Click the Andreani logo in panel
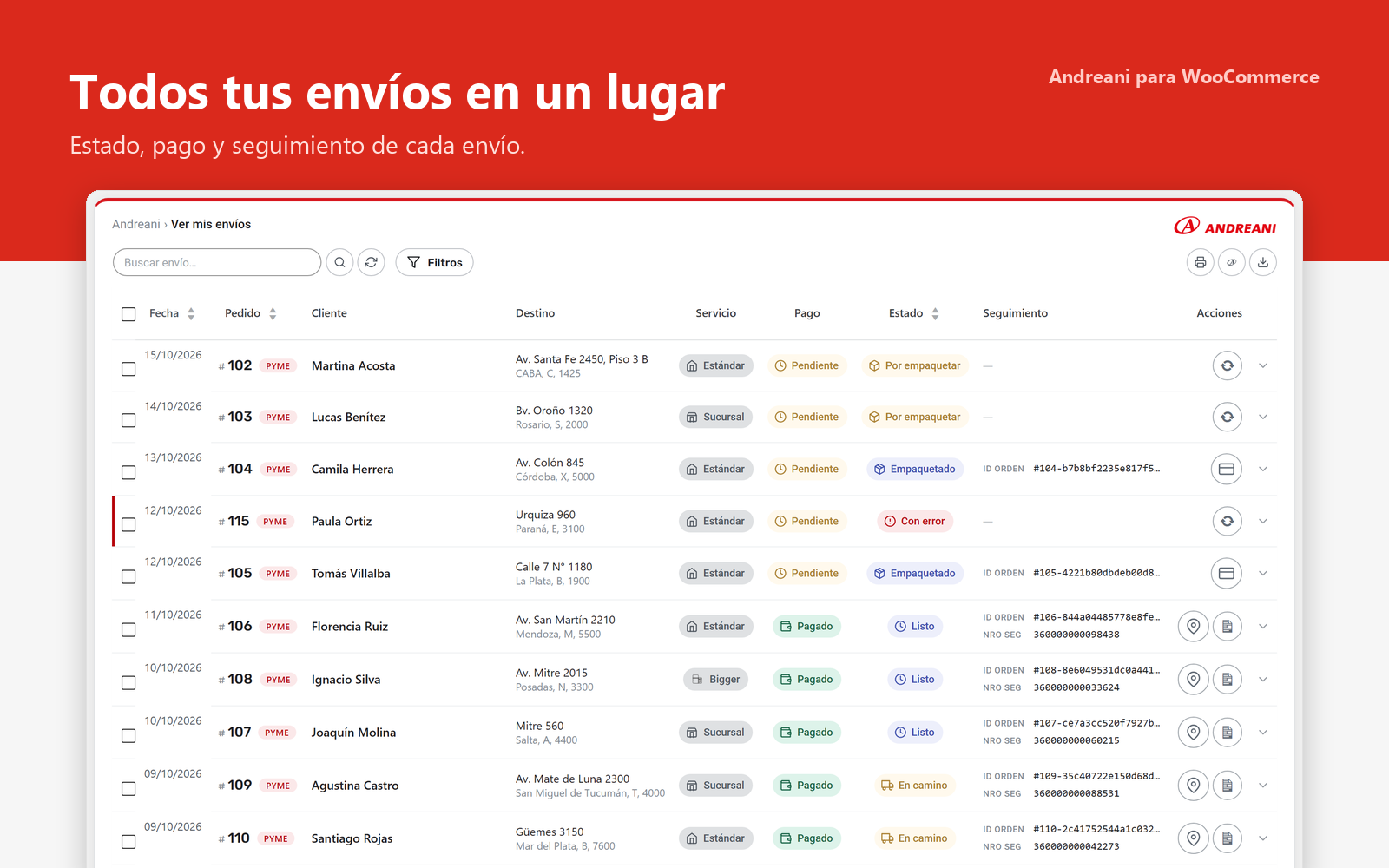1389x868 pixels. [1225, 227]
